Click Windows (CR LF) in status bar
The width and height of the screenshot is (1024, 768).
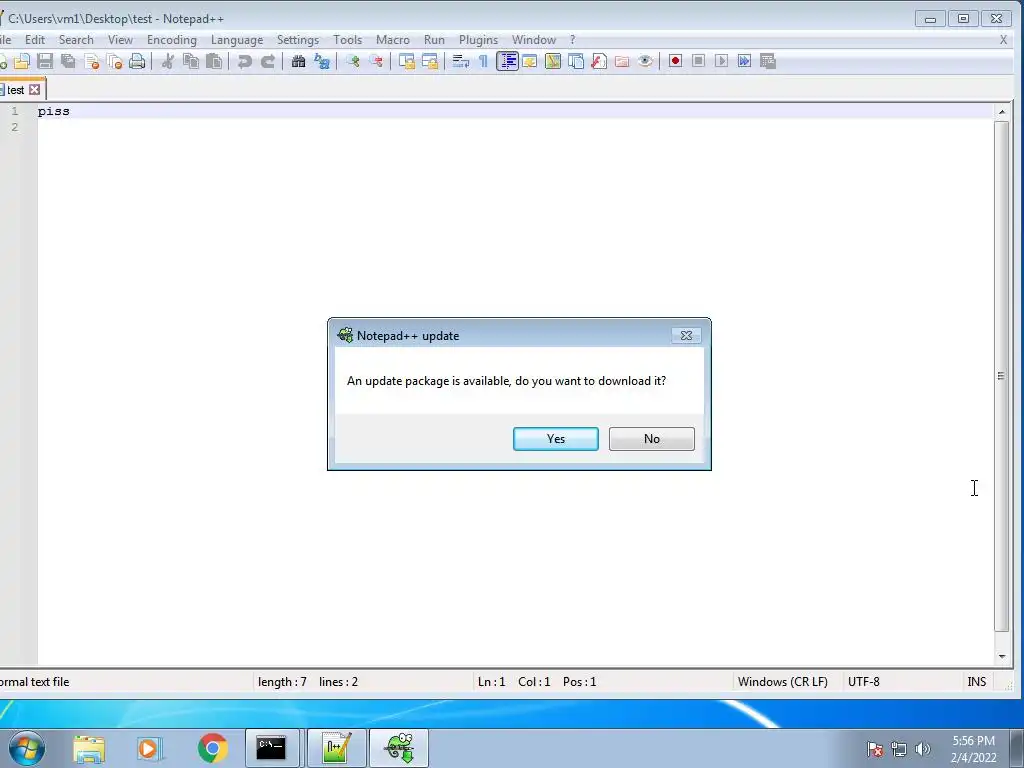pyautogui.click(x=782, y=682)
